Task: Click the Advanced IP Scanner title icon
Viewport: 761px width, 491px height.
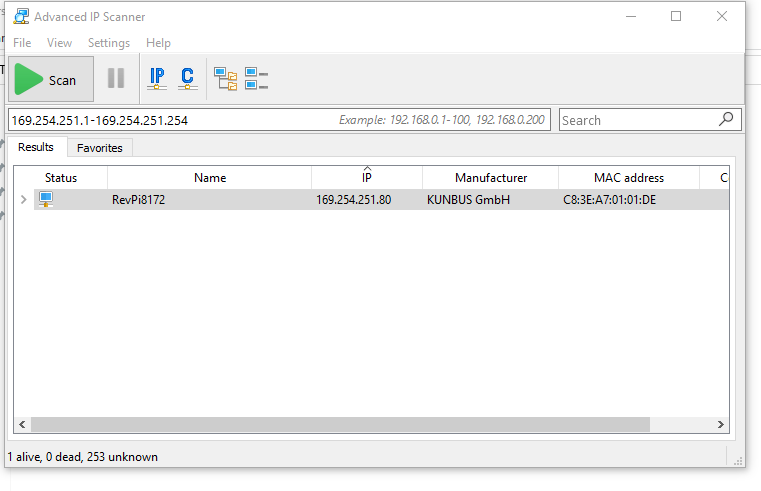Action: pyautogui.click(x=21, y=16)
